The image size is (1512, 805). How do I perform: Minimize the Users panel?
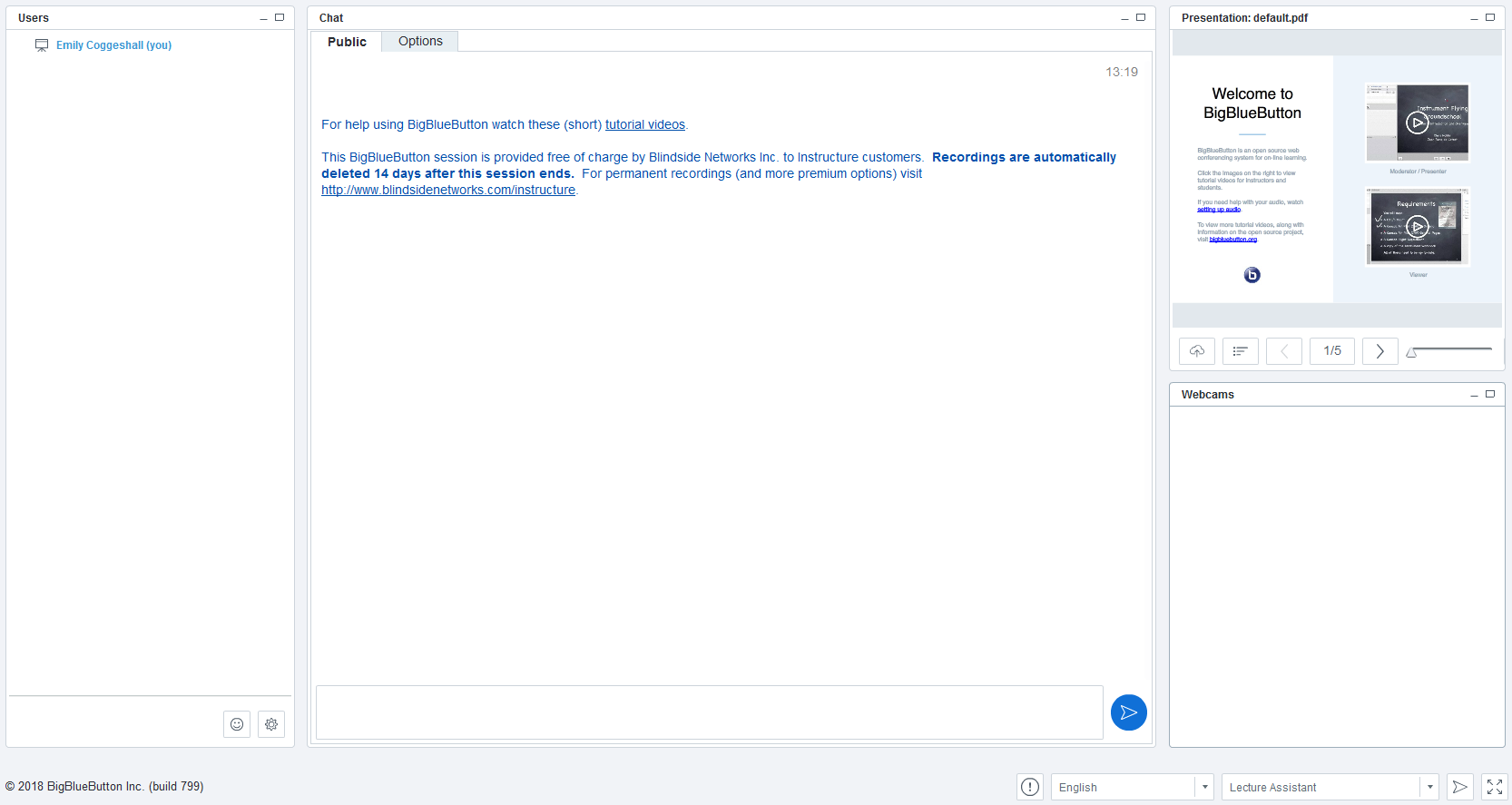click(x=264, y=18)
